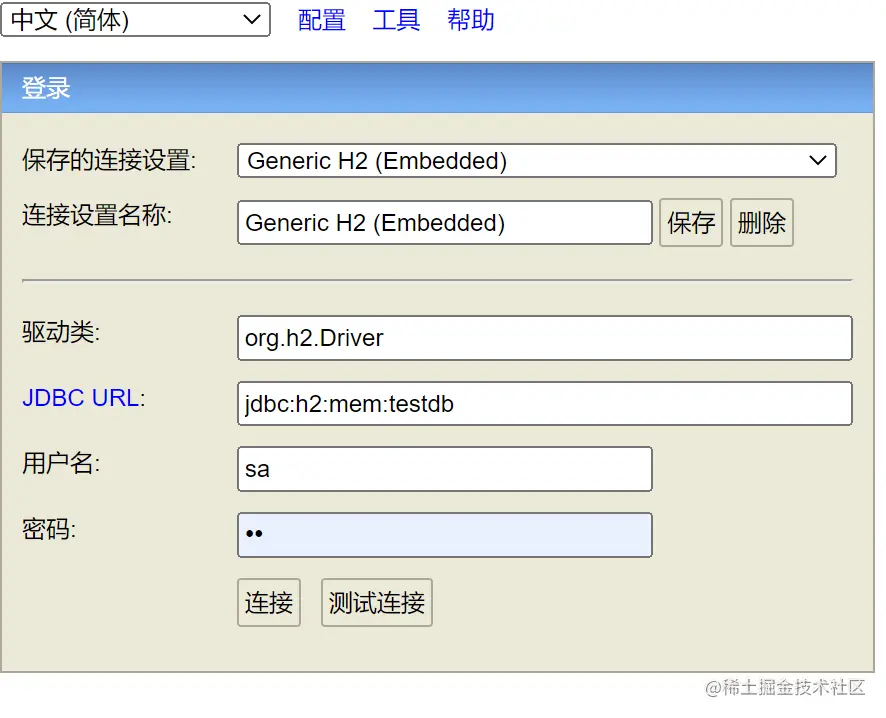The image size is (886, 718).
Task: Open the 配置 link
Action: point(321,20)
